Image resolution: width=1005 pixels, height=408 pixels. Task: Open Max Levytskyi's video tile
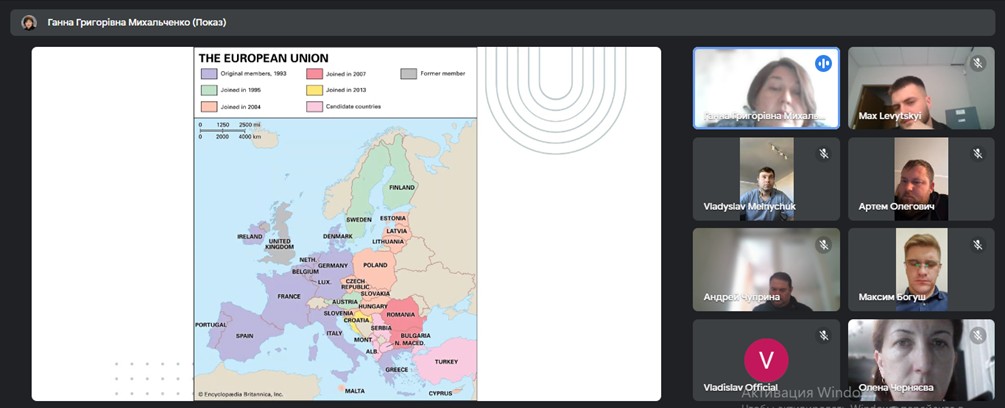[921, 88]
